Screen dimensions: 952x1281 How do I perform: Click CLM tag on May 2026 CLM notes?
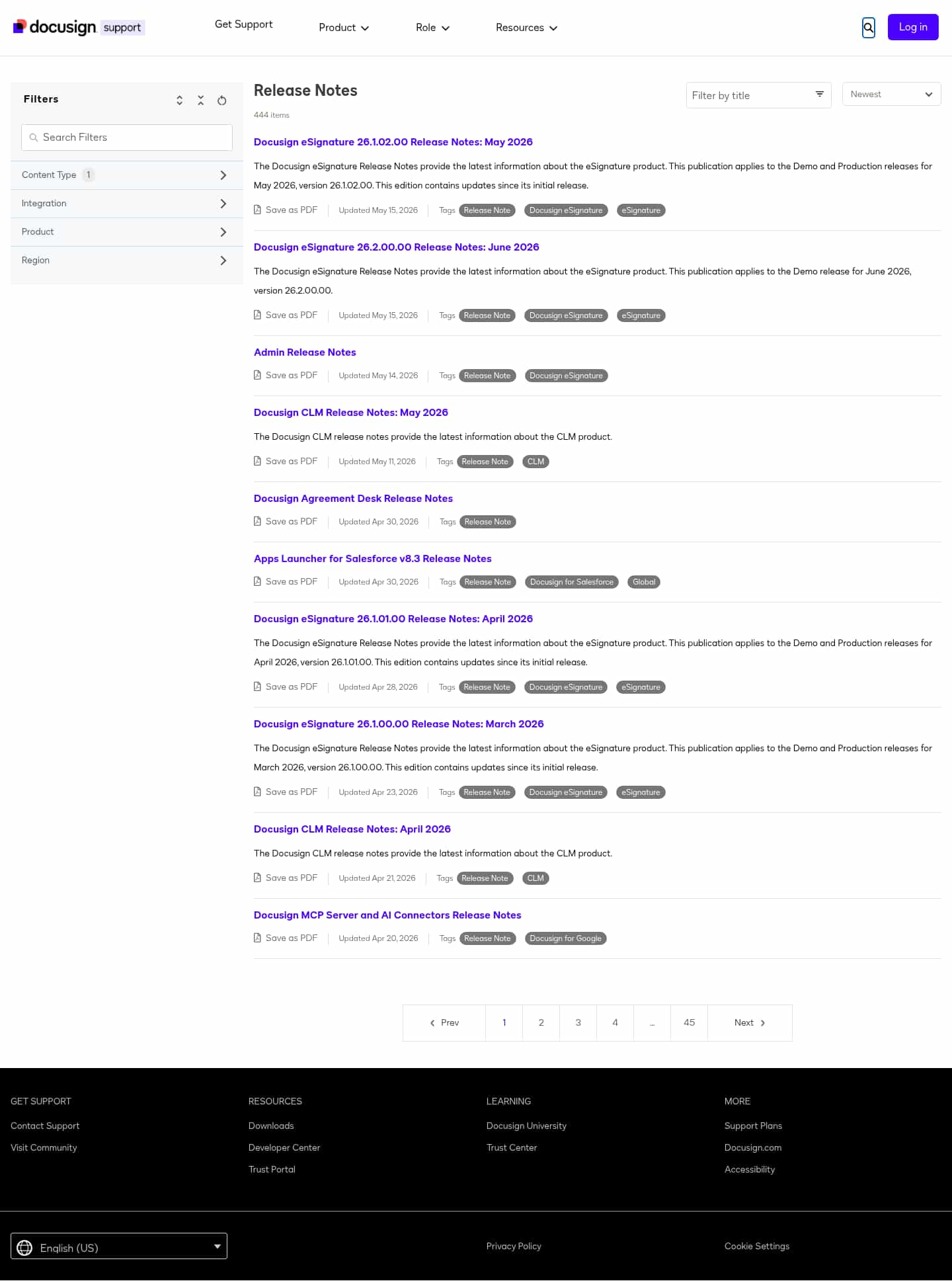coord(535,462)
